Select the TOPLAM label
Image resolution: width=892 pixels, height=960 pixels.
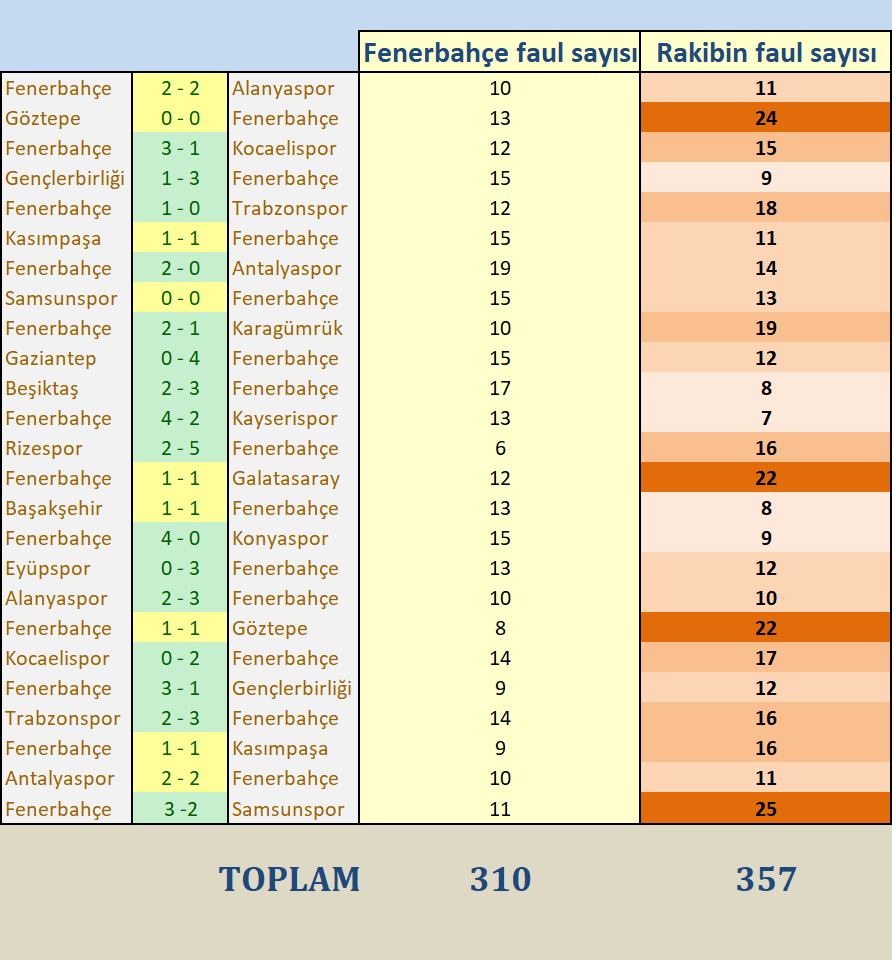click(x=289, y=879)
